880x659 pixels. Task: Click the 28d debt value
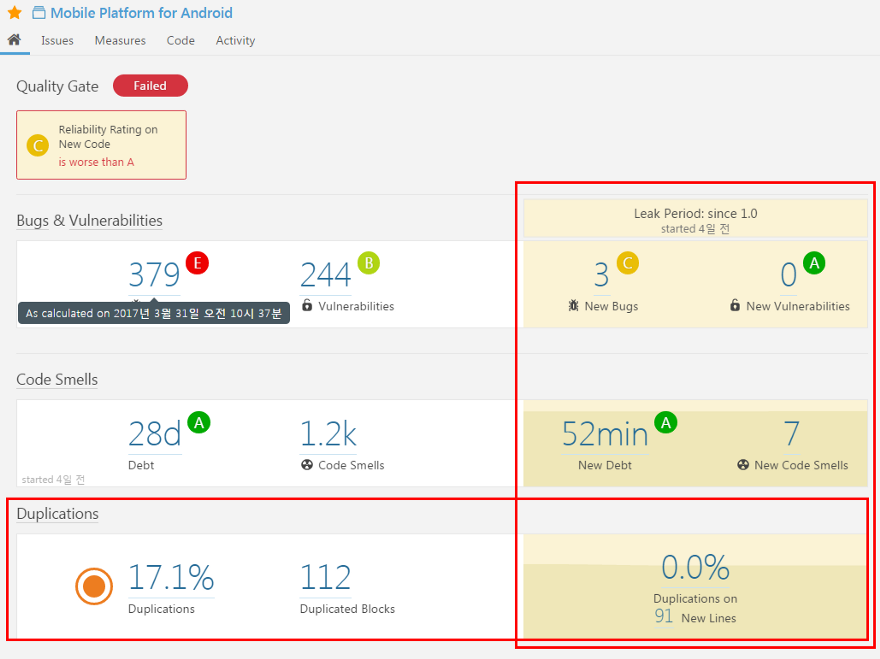(155, 434)
